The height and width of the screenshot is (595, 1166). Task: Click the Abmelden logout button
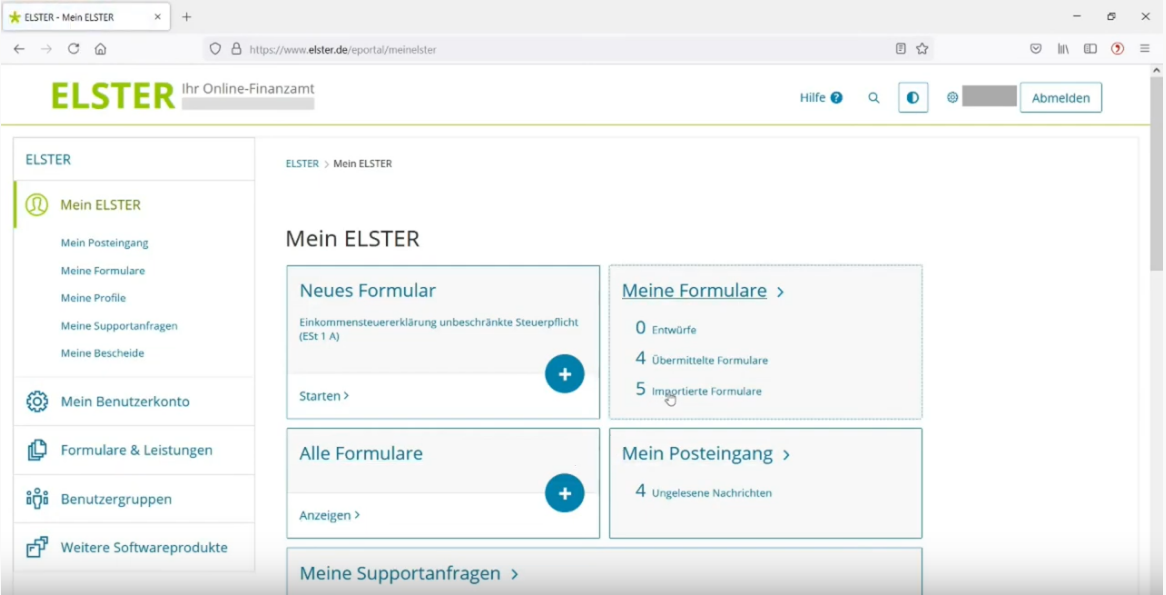[x=1060, y=97]
